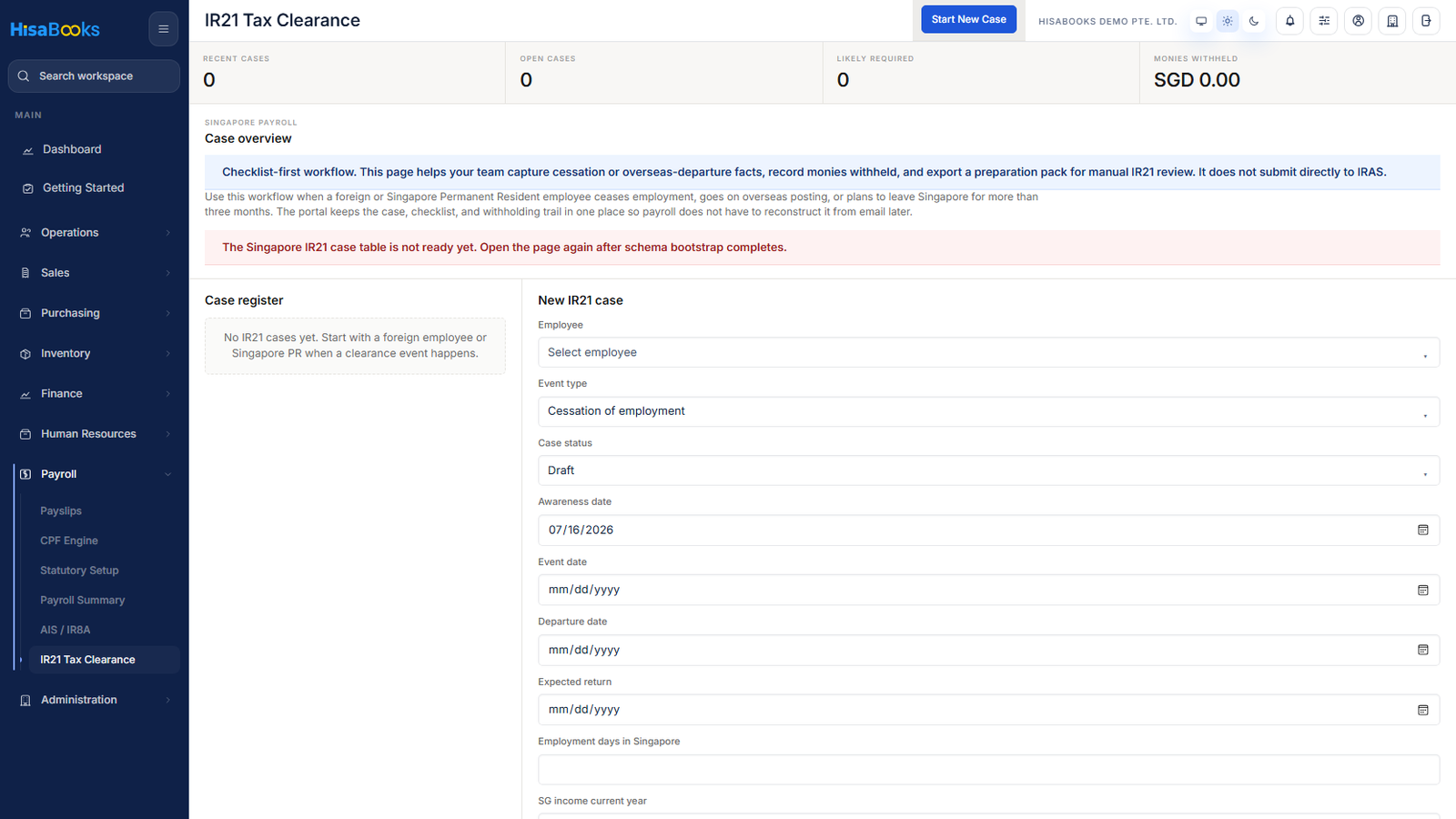
Task: Click the red case table not ready warning
Action: click(823, 248)
